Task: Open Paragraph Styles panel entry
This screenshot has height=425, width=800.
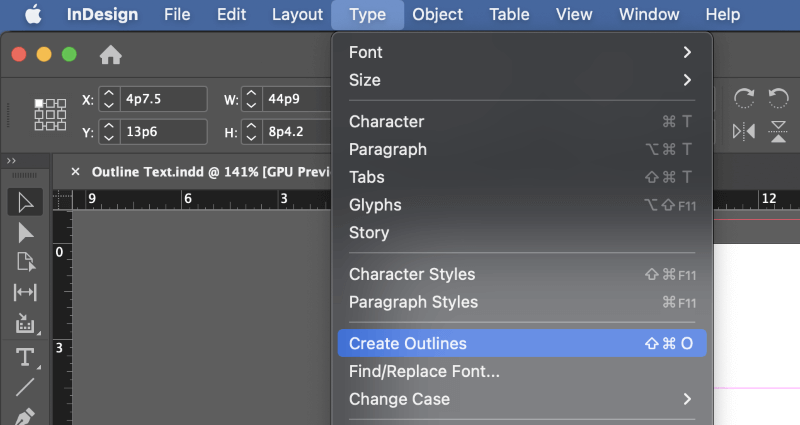Action: pyautogui.click(x=521, y=302)
